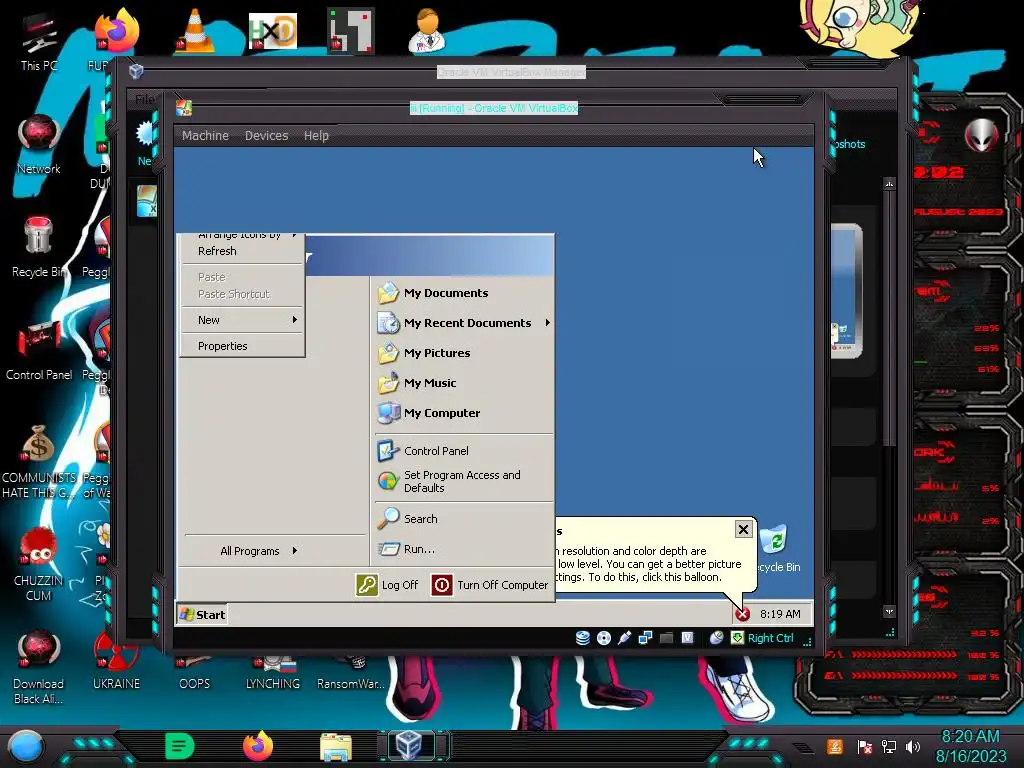Click the optical disc status icon
This screenshot has width=1024, height=768.
point(604,638)
